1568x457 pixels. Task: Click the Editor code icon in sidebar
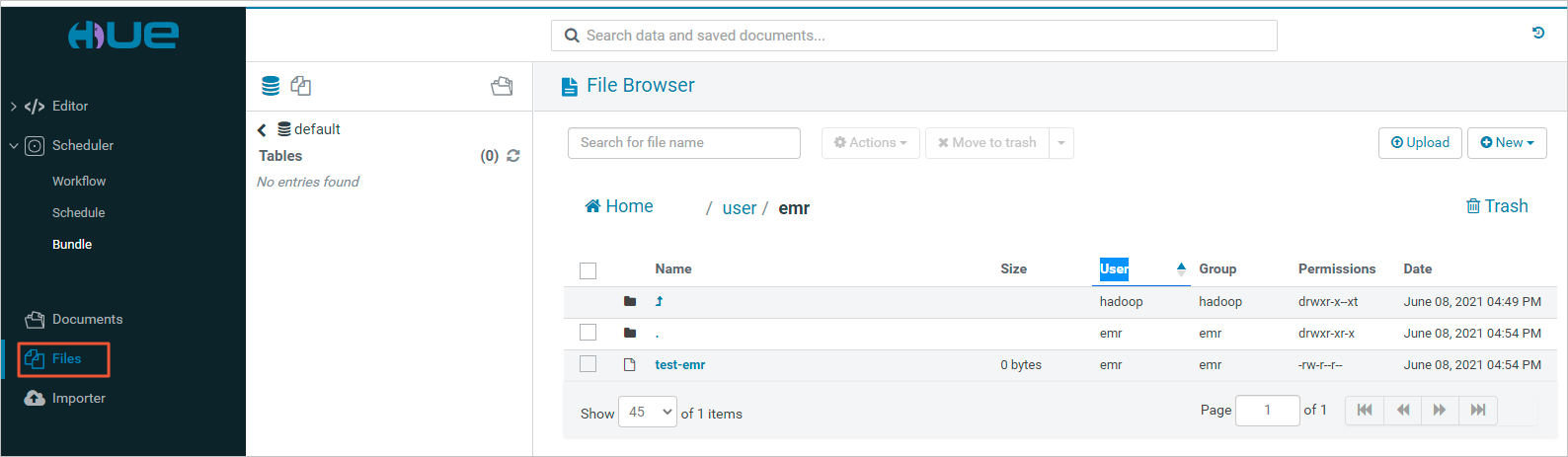[35, 107]
